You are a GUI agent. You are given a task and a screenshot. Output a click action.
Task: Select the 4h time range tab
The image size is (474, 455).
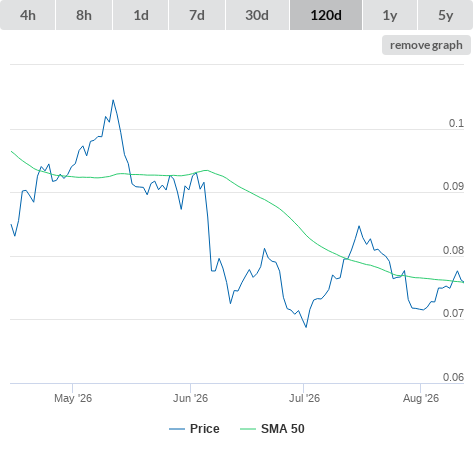point(28,15)
